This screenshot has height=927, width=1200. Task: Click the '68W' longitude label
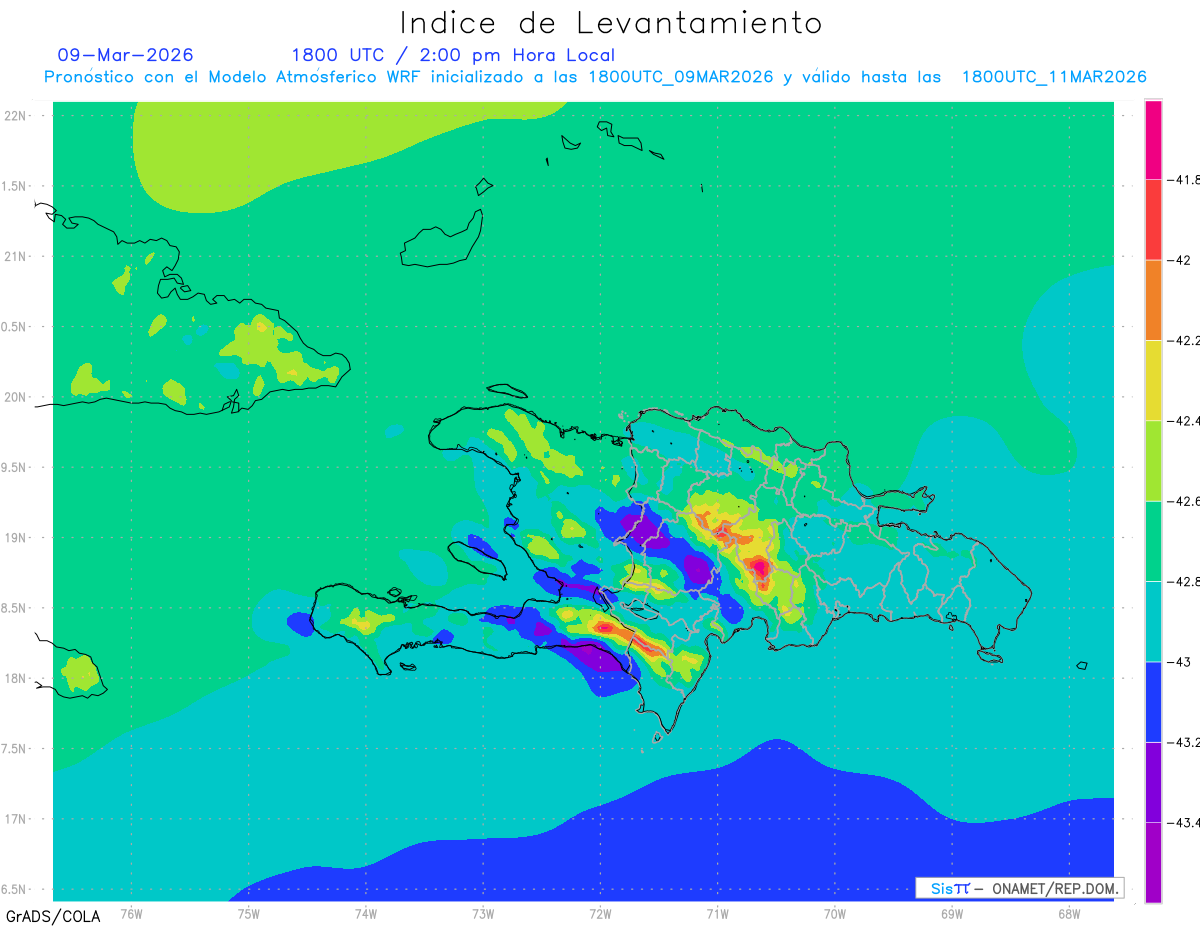pyautogui.click(x=1068, y=913)
